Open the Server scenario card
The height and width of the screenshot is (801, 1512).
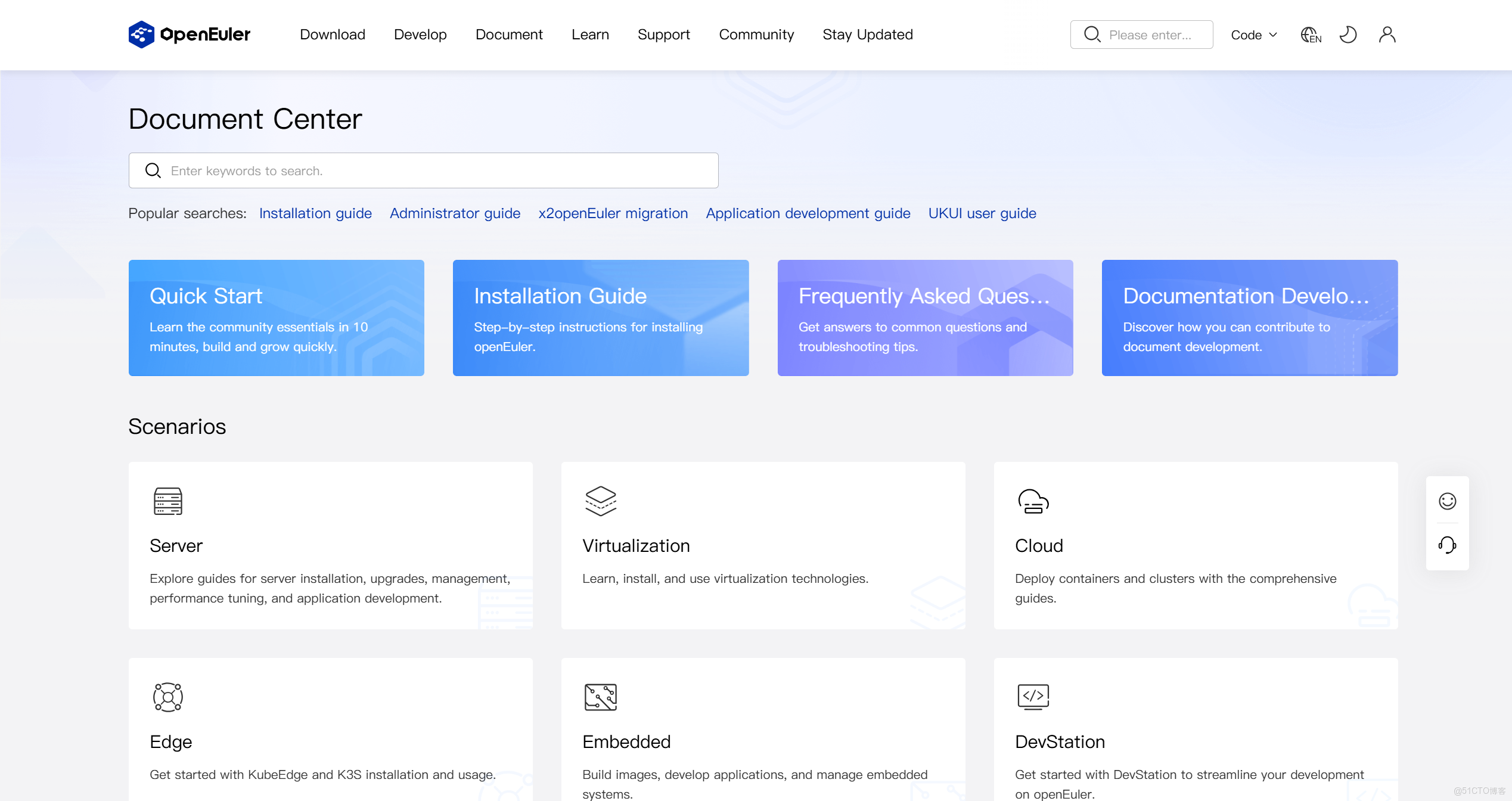pyautogui.click(x=330, y=545)
